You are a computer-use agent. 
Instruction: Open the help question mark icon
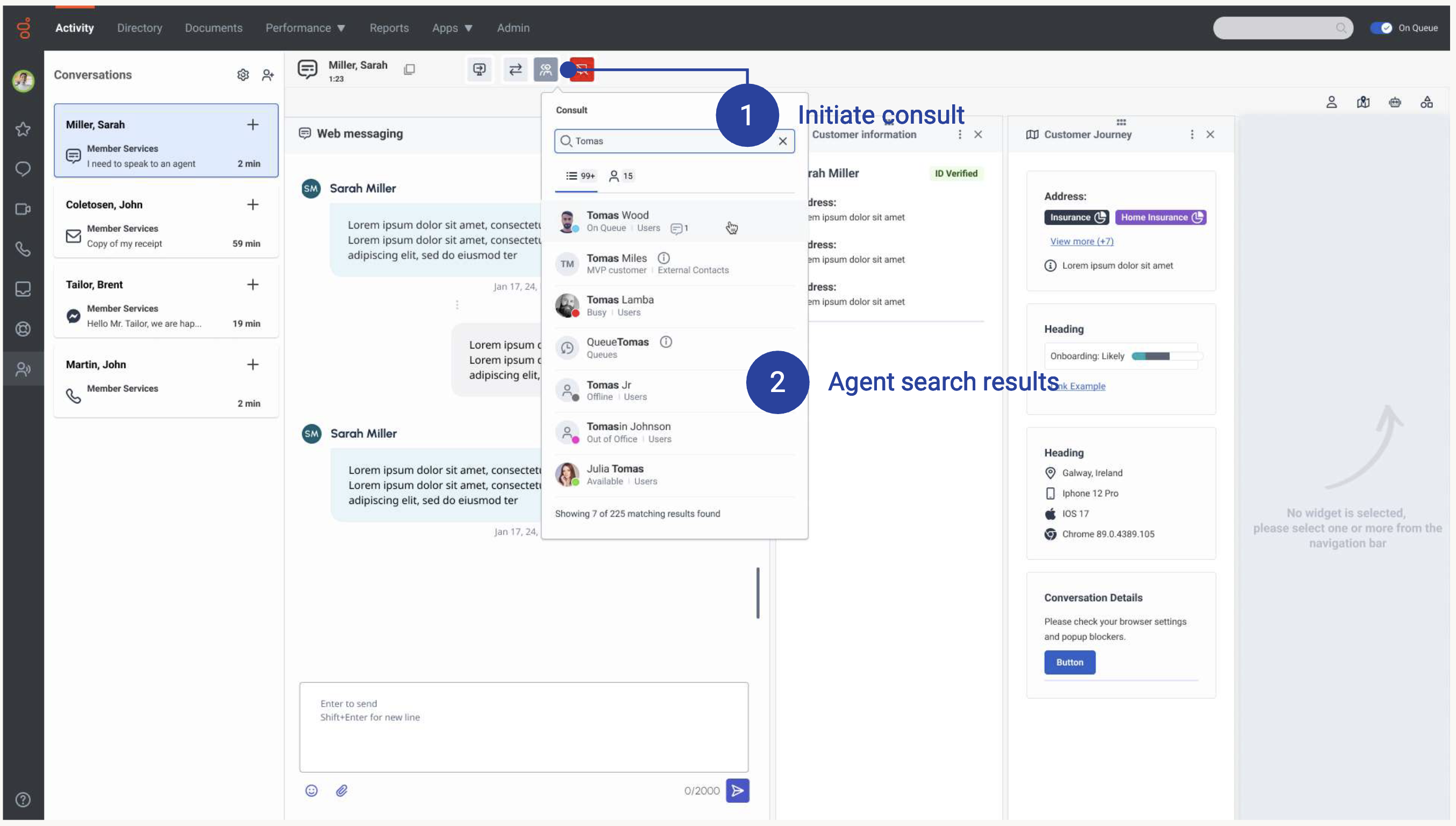point(23,799)
